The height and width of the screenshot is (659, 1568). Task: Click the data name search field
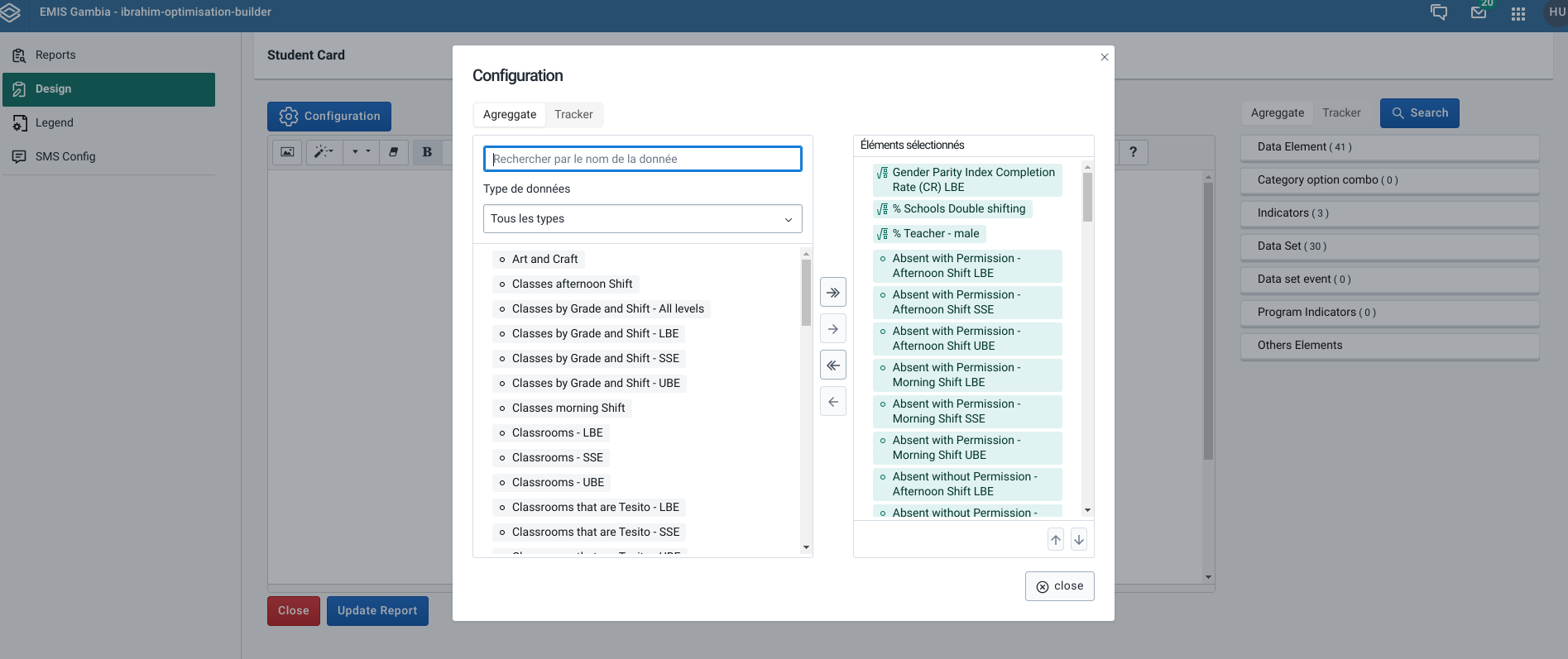642,159
